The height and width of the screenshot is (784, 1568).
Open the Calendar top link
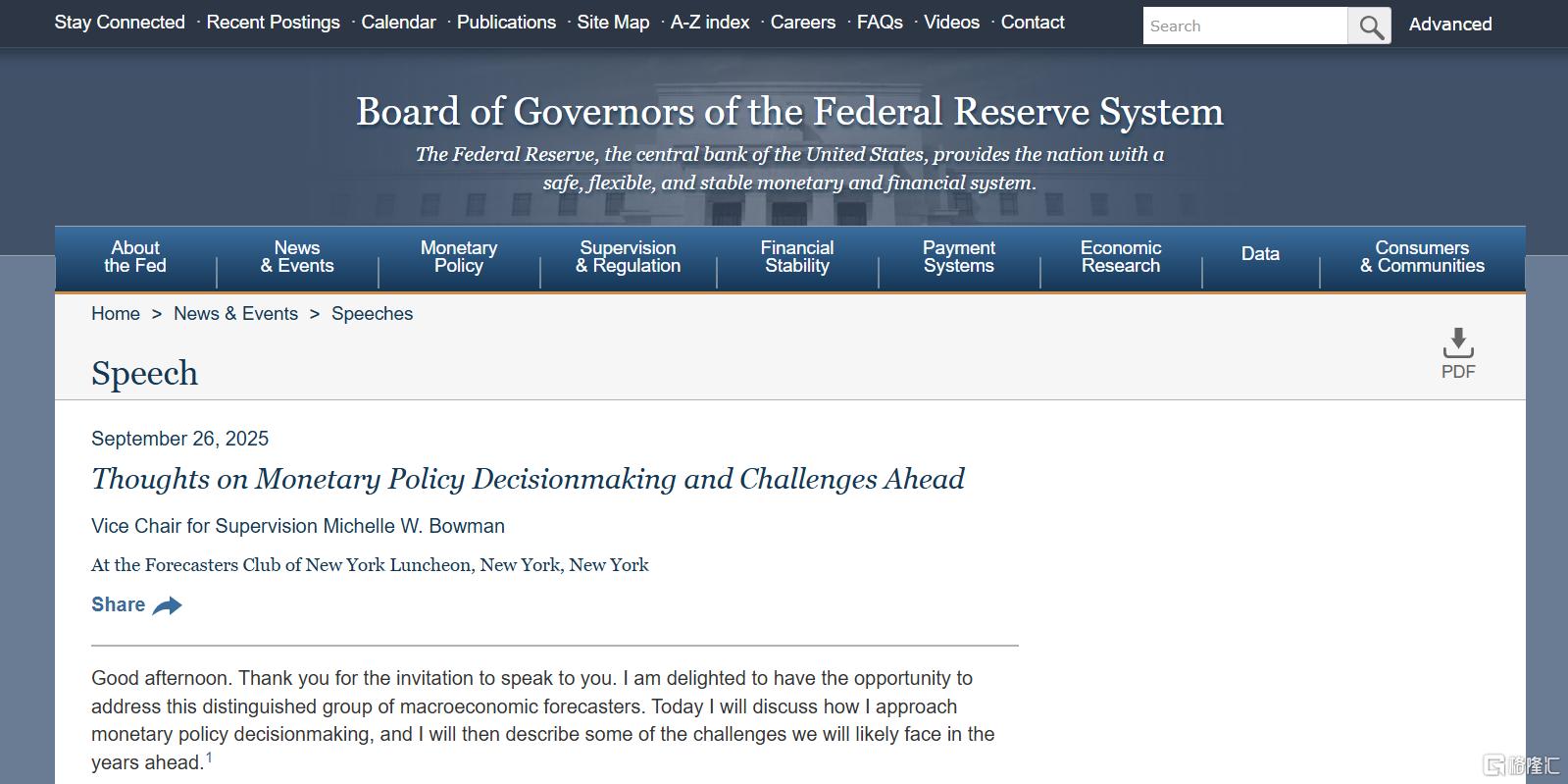398,22
